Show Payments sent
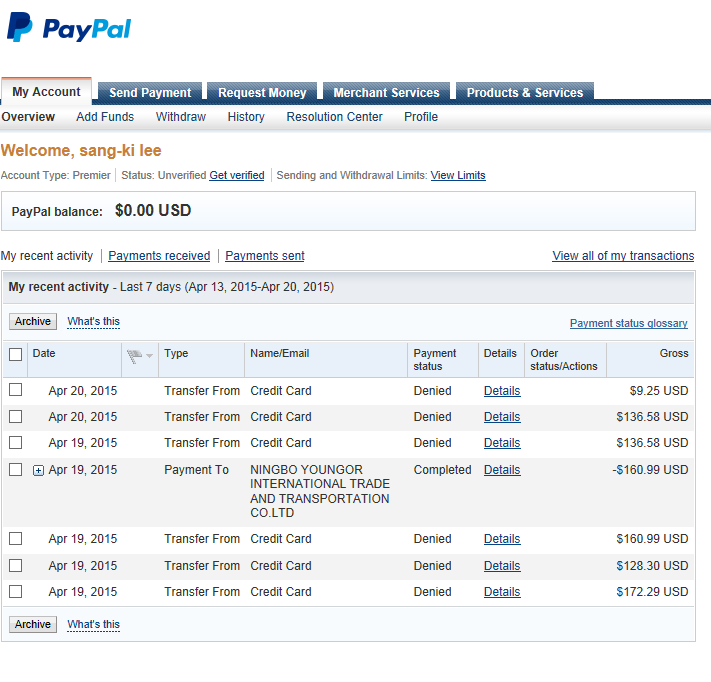Viewport: 711px width, 682px height. pyautogui.click(x=265, y=256)
